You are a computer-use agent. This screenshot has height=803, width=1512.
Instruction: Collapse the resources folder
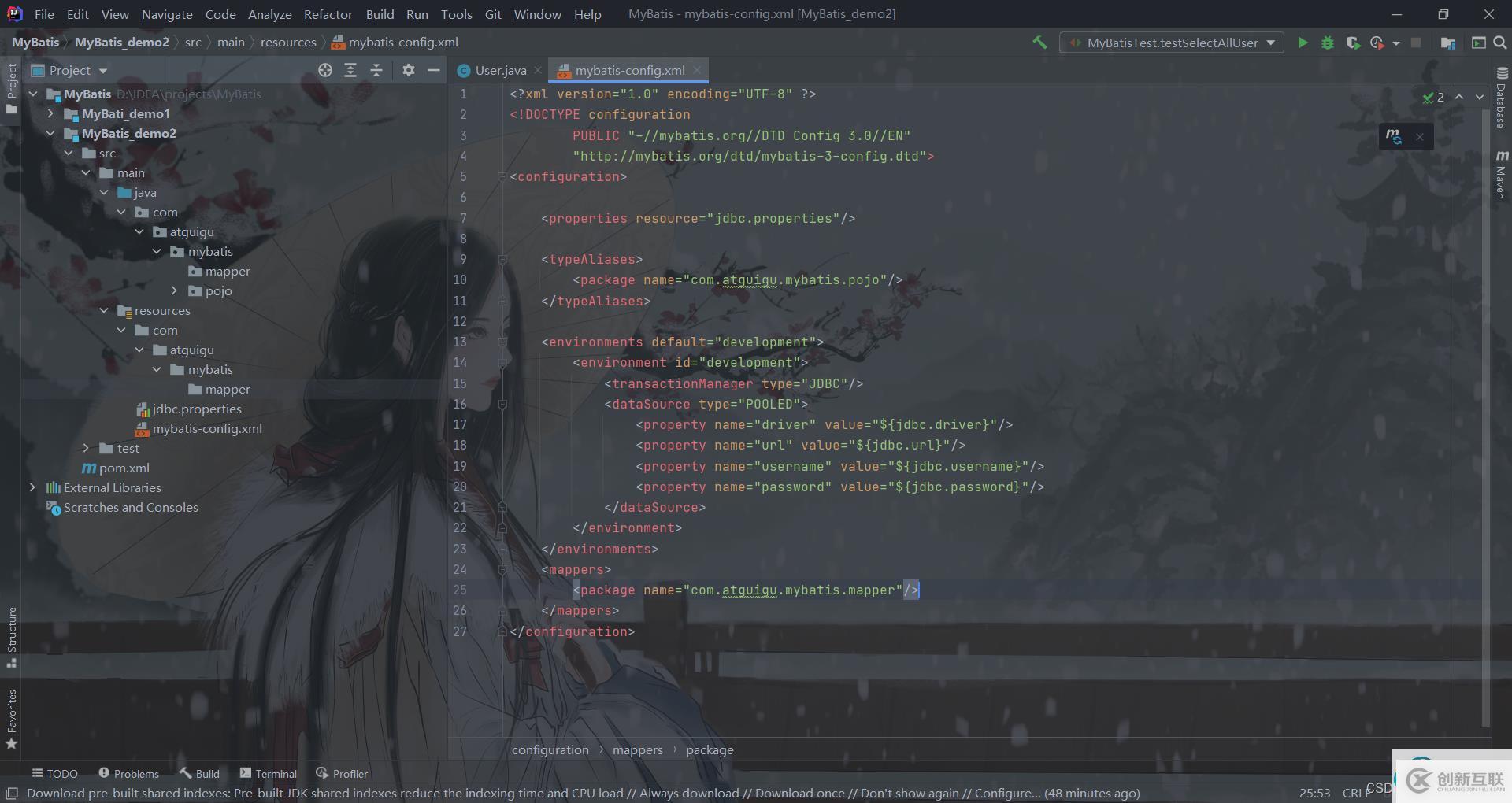tap(104, 310)
